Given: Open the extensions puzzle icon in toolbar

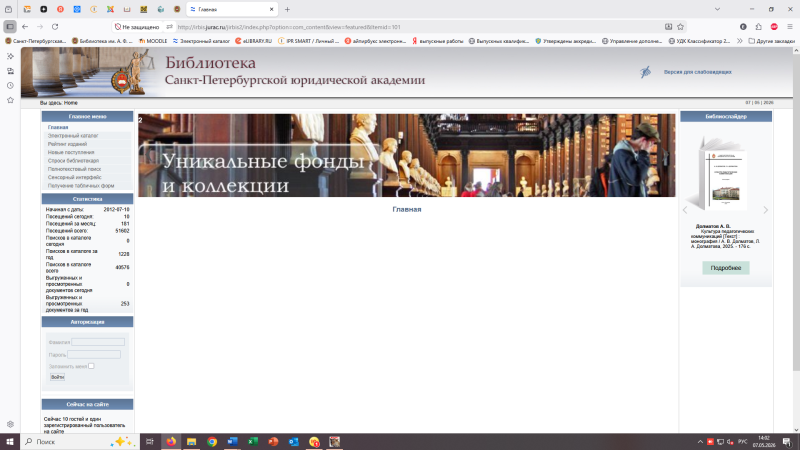Looking at the screenshot, I should (759, 27).
